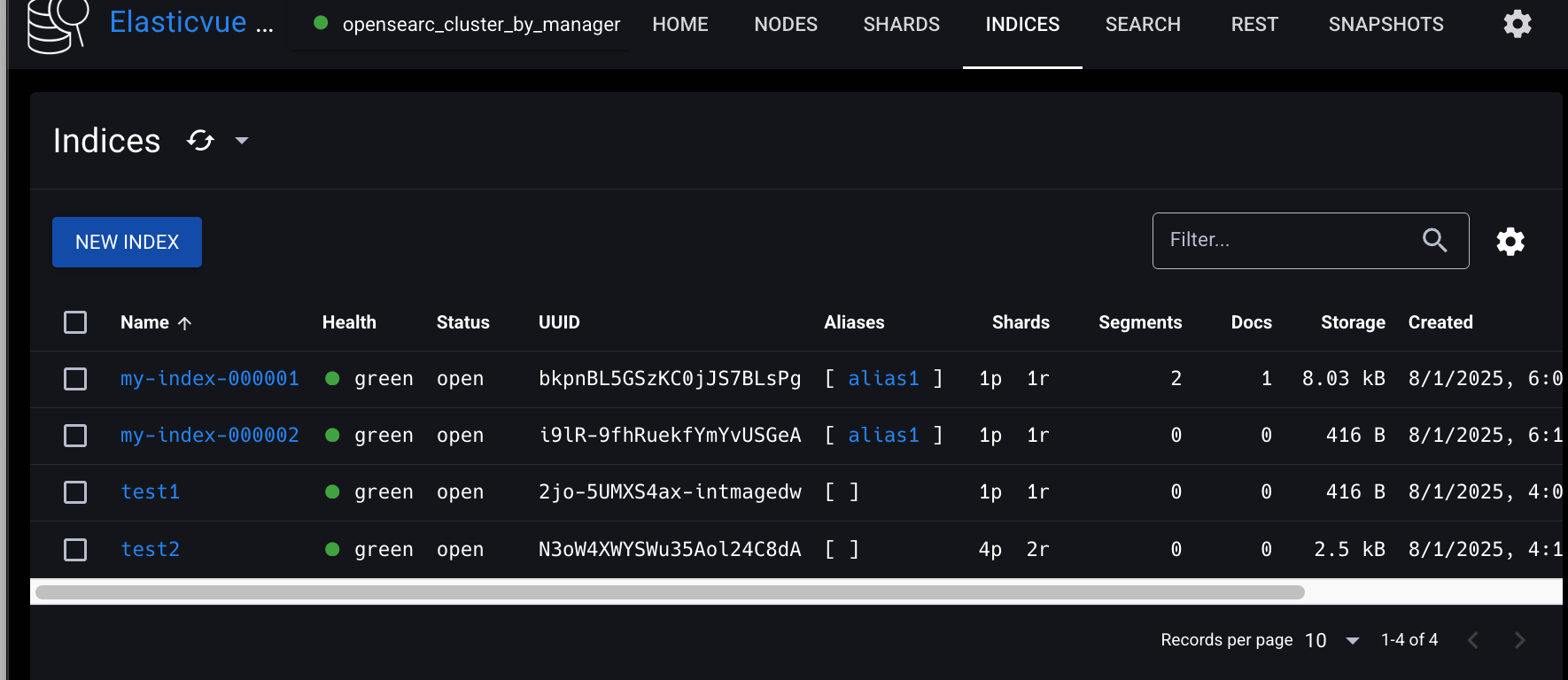Reload indices with the refresh icon
1568x680 pixels.
tap(201, 141)
